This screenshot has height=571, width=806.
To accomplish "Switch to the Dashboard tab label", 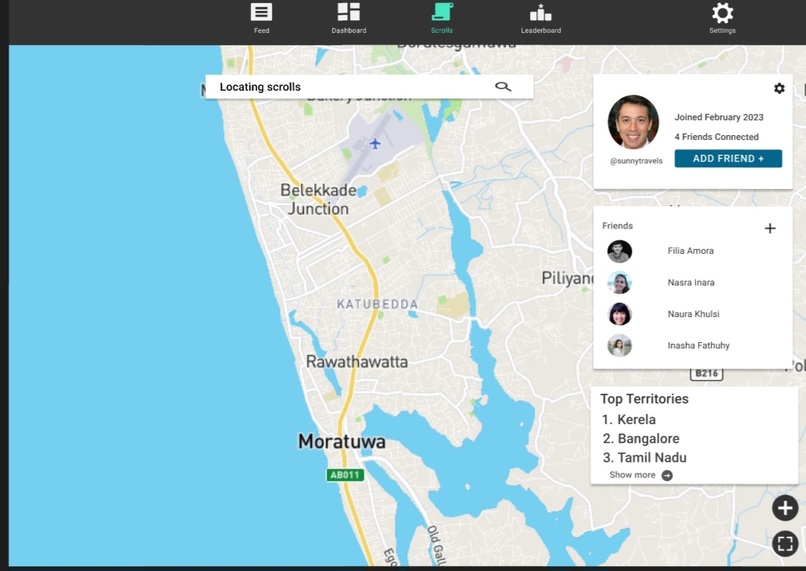I will point(349,31).
